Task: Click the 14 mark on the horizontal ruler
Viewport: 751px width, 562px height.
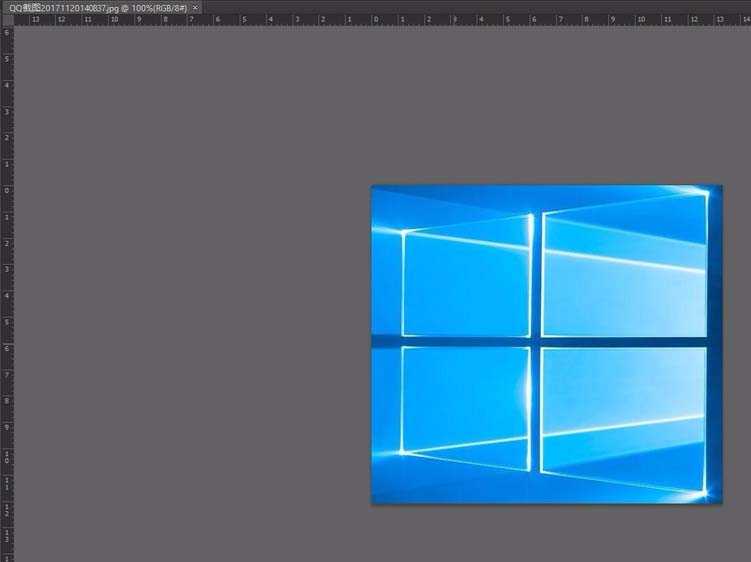Action: pos(746,20)
